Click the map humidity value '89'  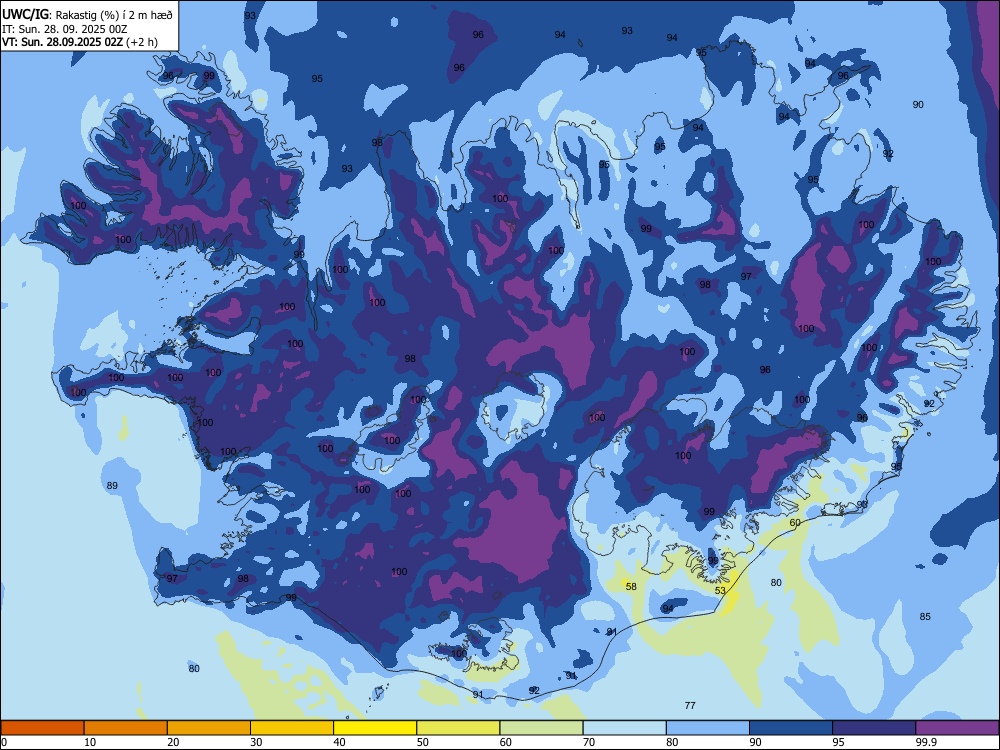point(112,486)
